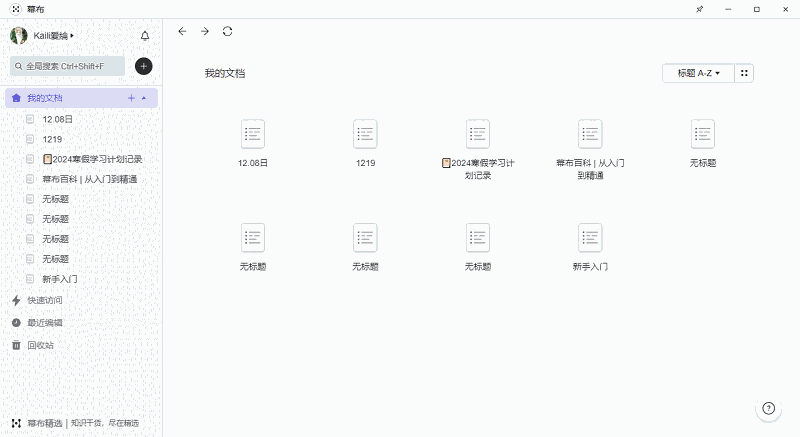The image size is (800, 437).
Task: Open the 2024寒假学习计划记录 document card
Action: coord(478,149)
